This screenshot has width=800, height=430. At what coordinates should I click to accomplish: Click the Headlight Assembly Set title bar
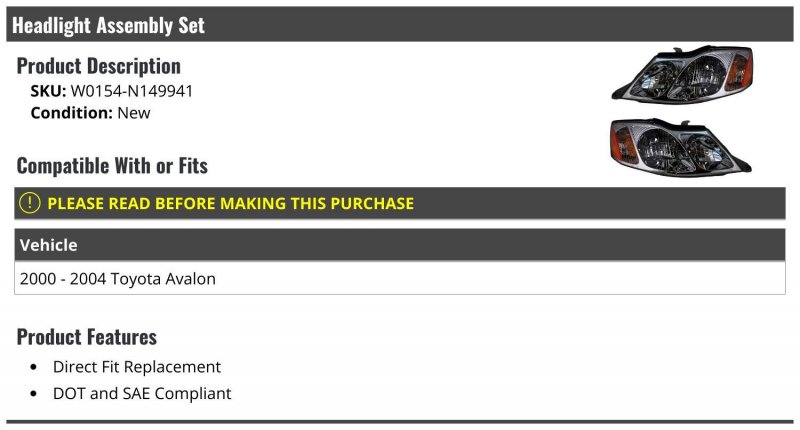(399, 24)
